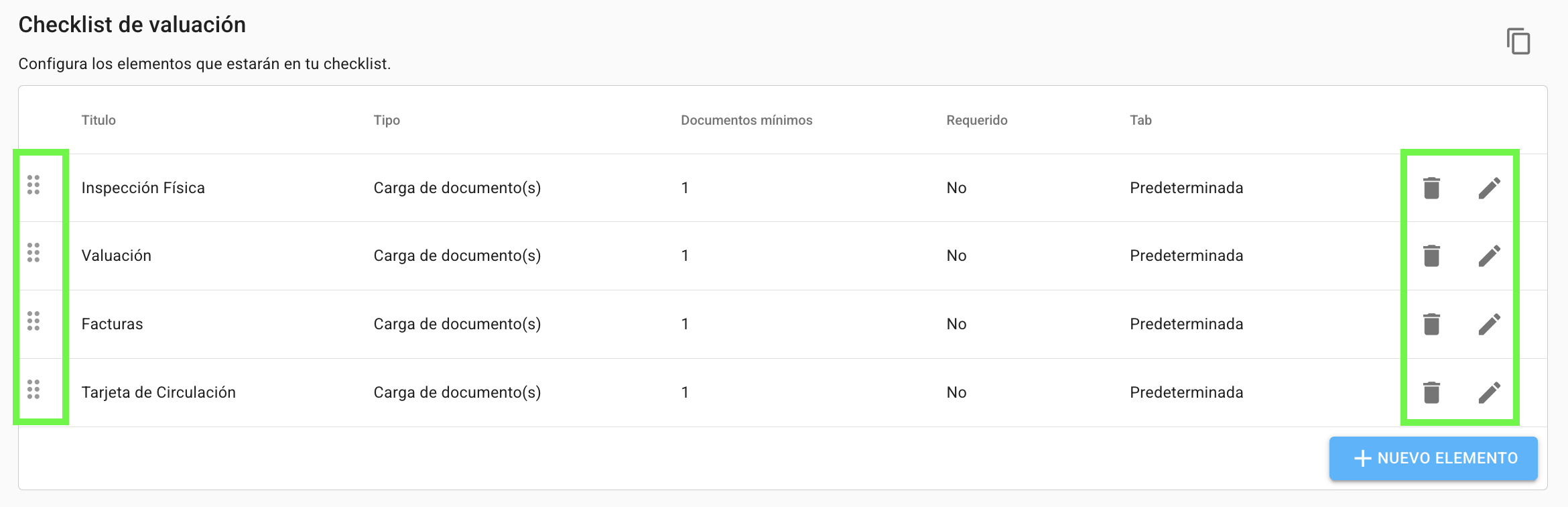This screenshot has width=1568, height=507.
Task: Edit the Valuación checklist item
Action: coord(1489,256)
